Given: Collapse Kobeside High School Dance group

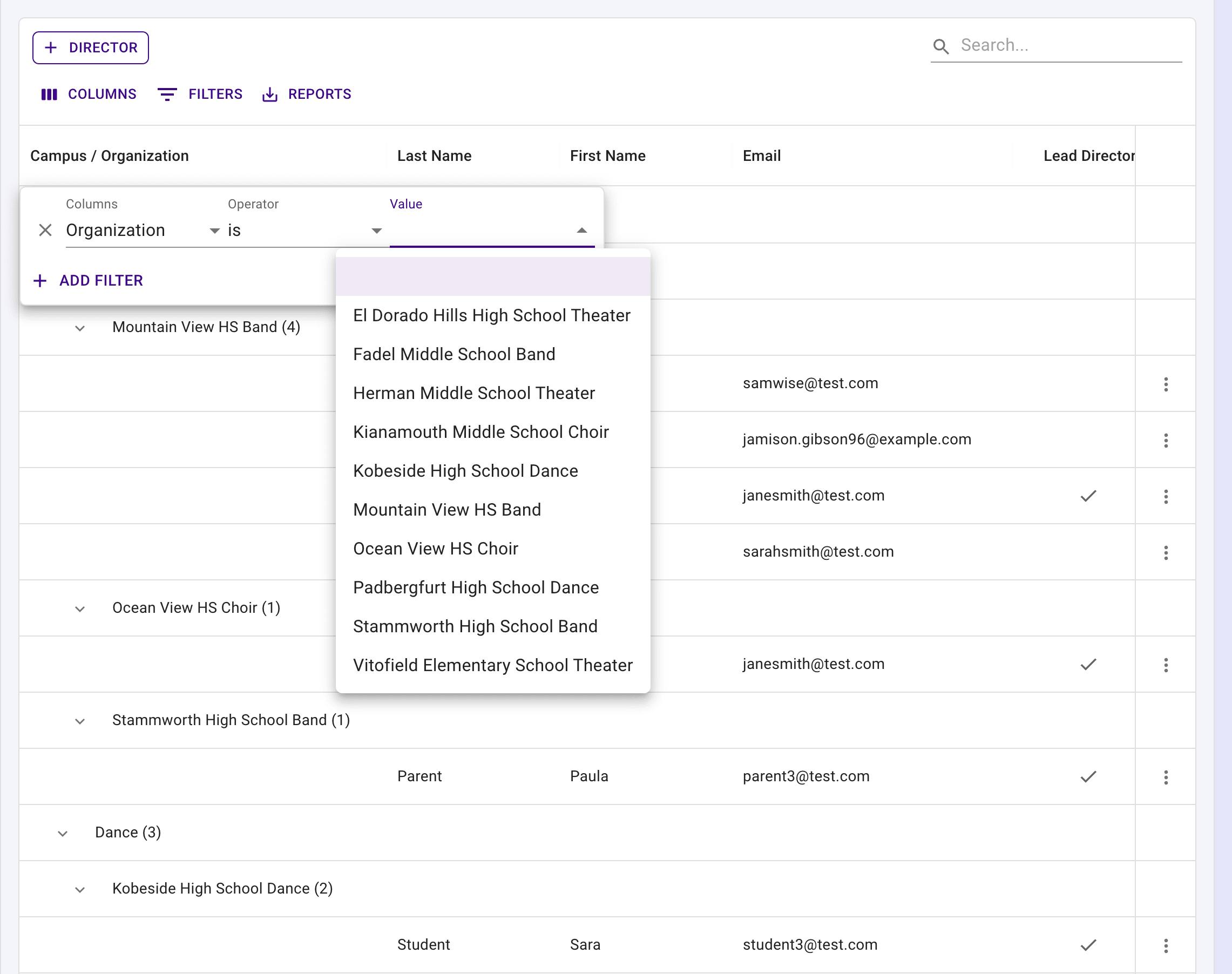Looking at the screenshot, I should point(80,889).
